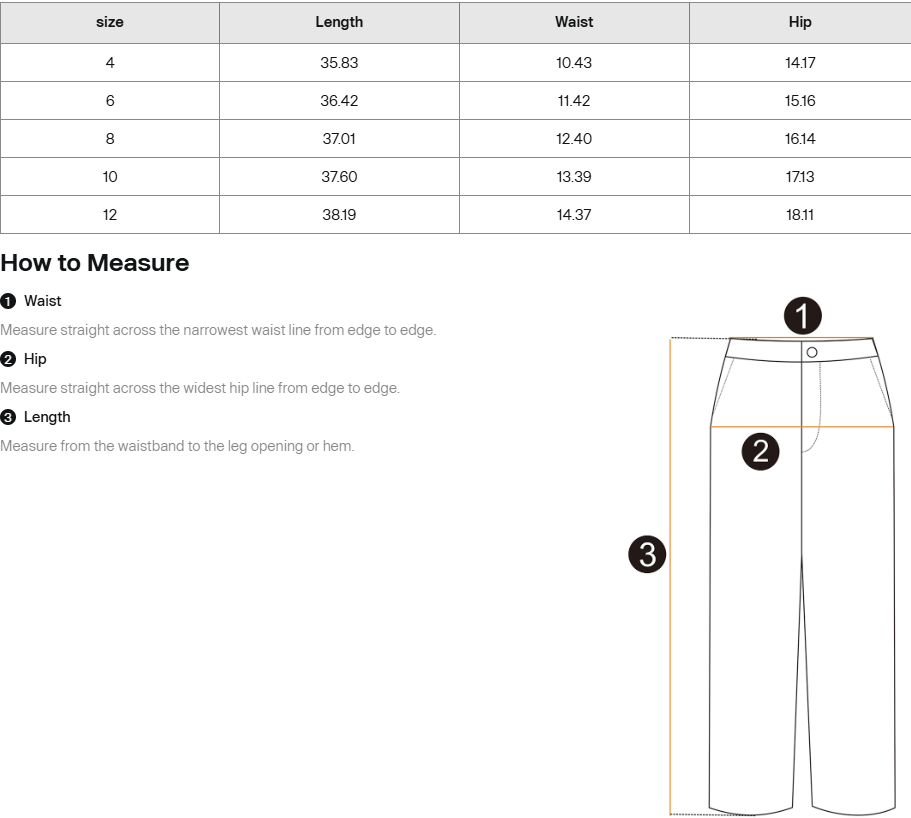Click the number 1 marker on pants diagram
The width and height of the screenshot is (911, 818).
click(x=802, y=316)
